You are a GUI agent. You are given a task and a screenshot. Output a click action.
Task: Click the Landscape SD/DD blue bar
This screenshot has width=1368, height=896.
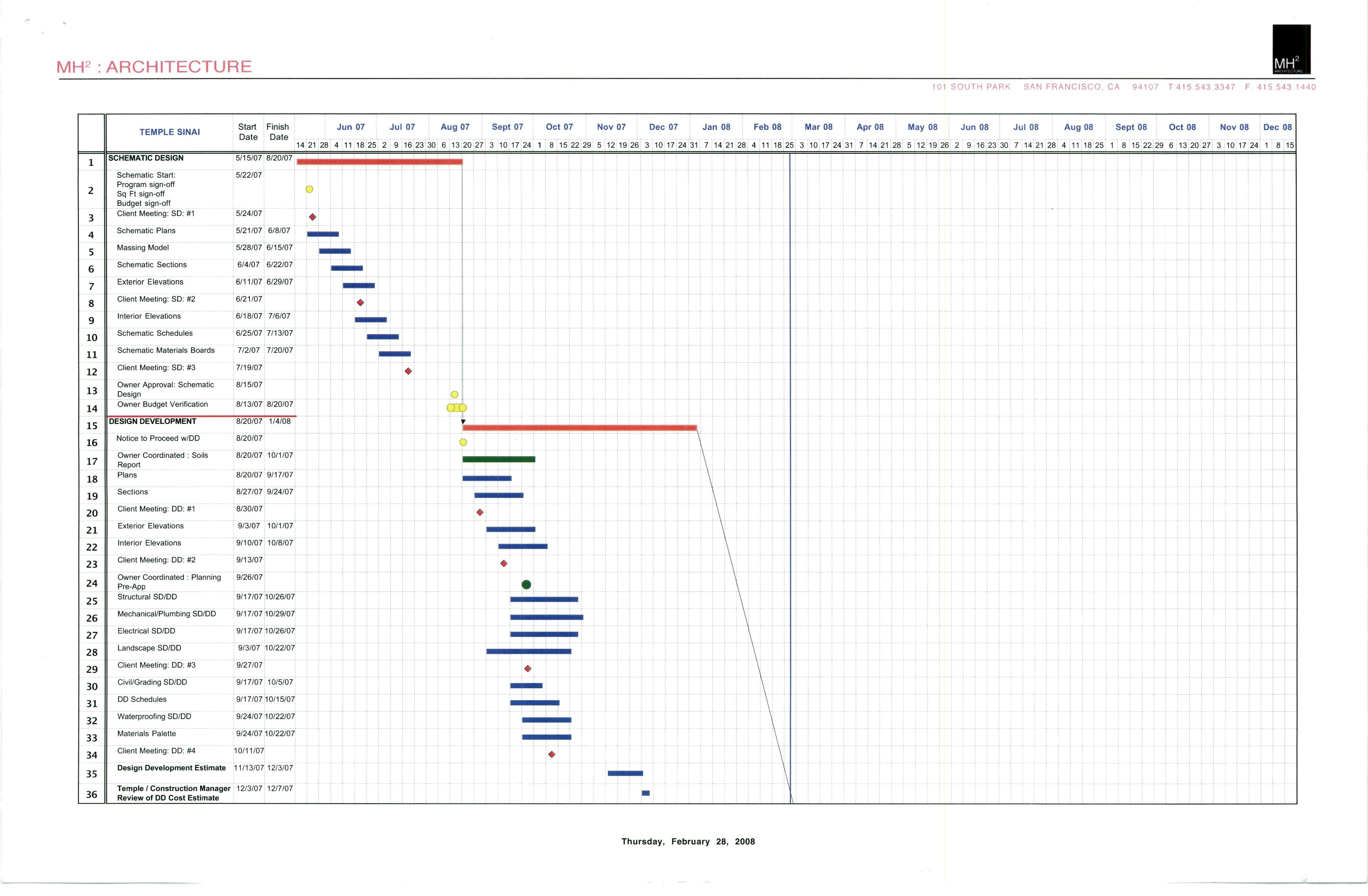click(x=529, y=652)
